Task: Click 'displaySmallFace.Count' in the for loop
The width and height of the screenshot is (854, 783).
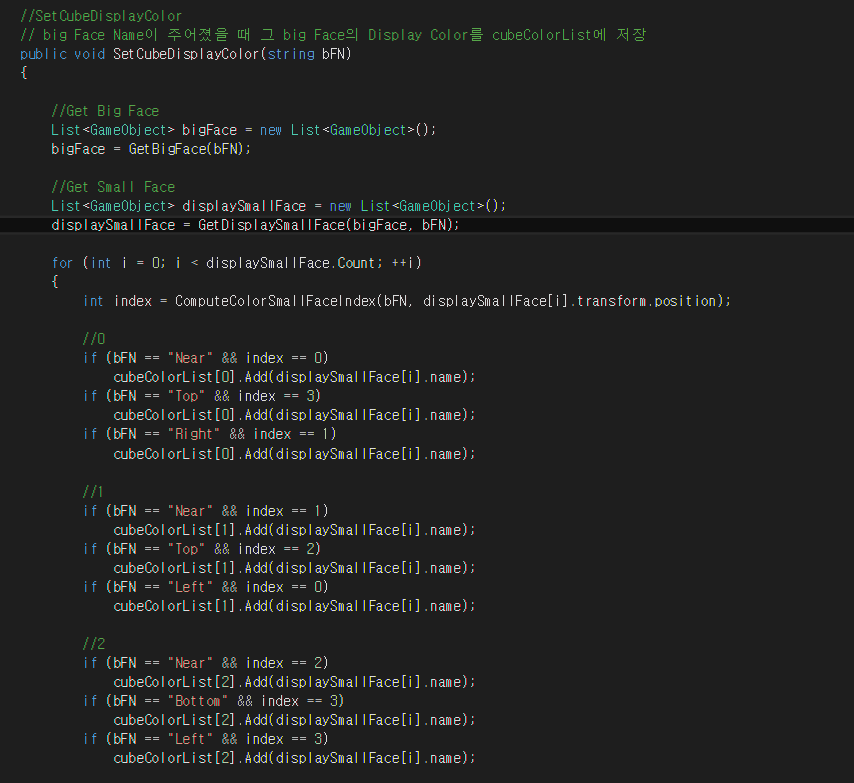Action: pos(291,263)
